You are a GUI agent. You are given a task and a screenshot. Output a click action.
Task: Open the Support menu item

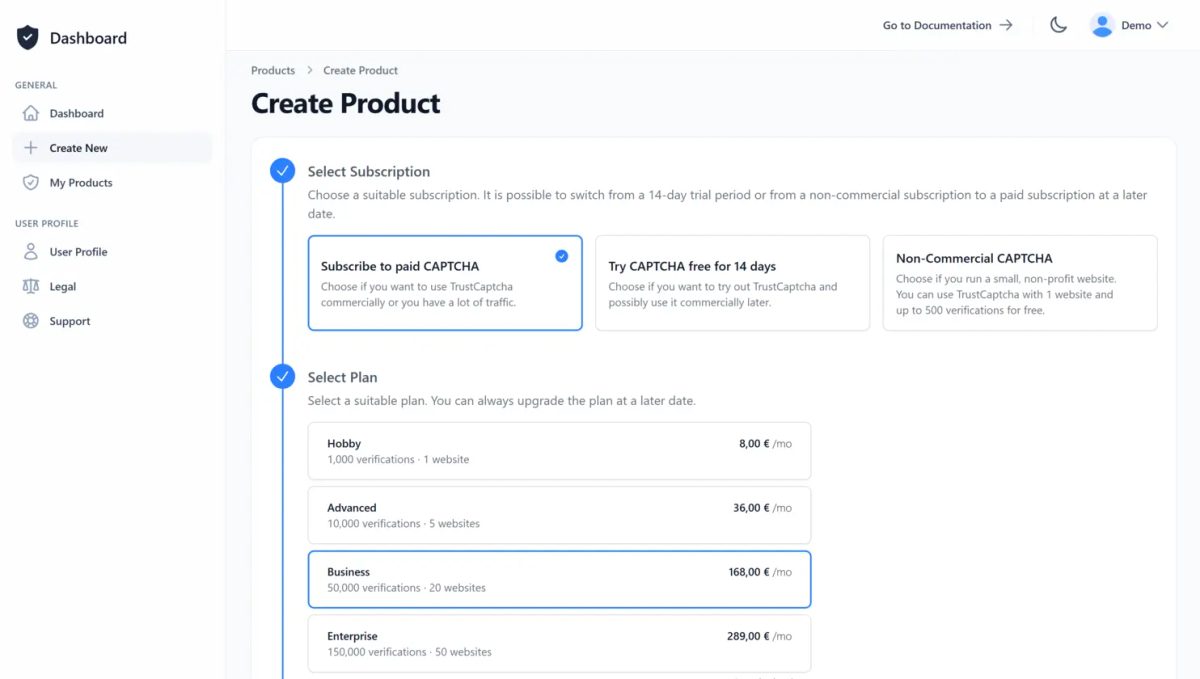click(x=70, y=321)
